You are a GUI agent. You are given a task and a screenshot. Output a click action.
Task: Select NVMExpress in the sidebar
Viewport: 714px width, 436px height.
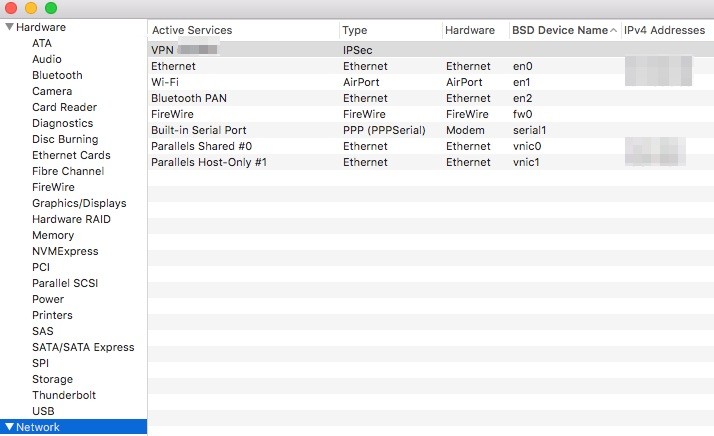65,251
